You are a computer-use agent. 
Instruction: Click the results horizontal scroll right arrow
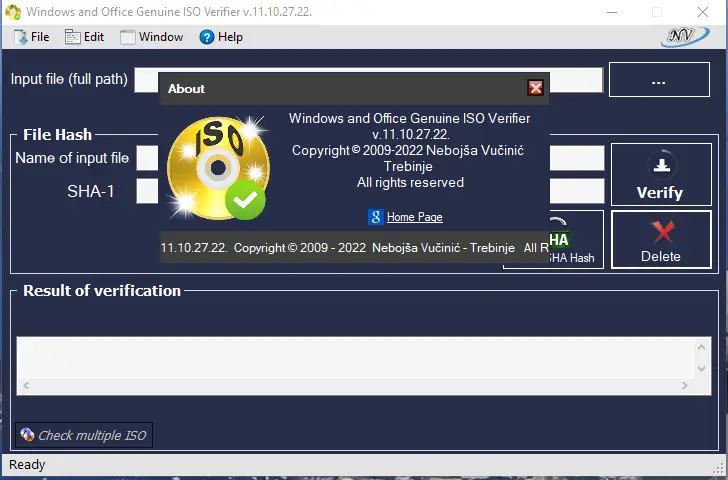(684, 385)
